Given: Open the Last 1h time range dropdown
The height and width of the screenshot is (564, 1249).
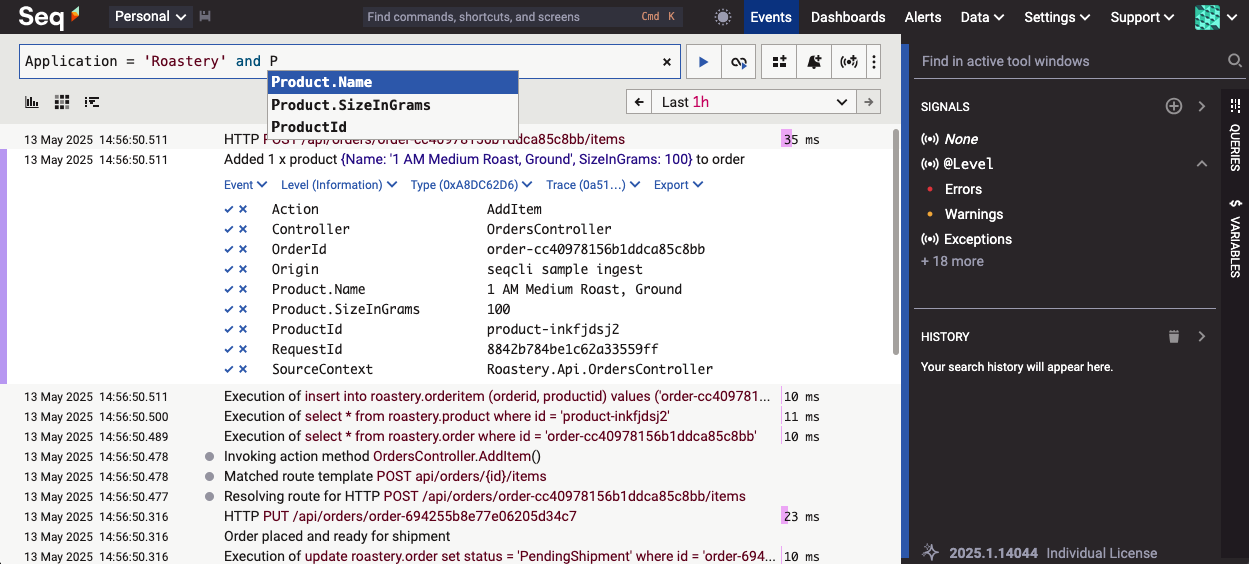Looking at the screenshot, I should [754, 102].
